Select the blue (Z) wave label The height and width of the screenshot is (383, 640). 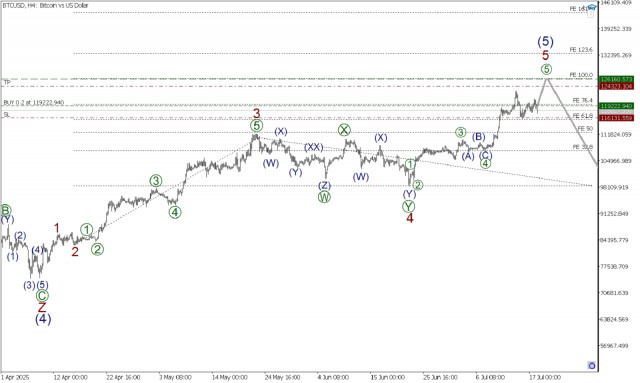[x=324, y=186]
